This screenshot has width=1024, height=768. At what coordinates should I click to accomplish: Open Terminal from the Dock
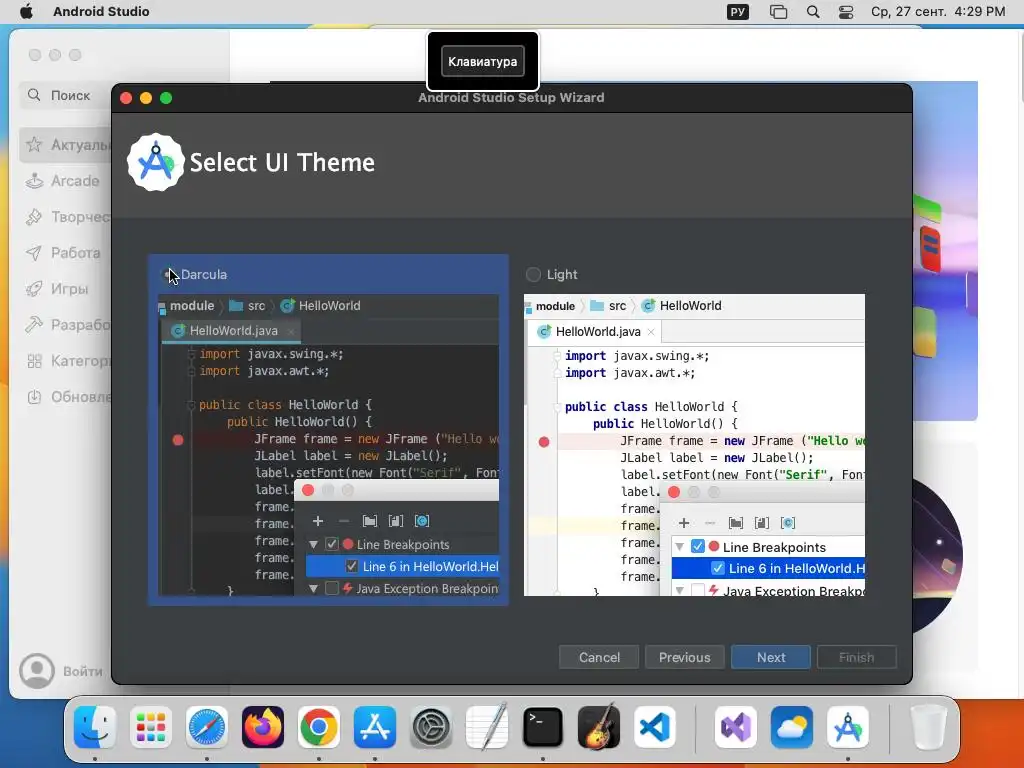click(x=543, y=727)
